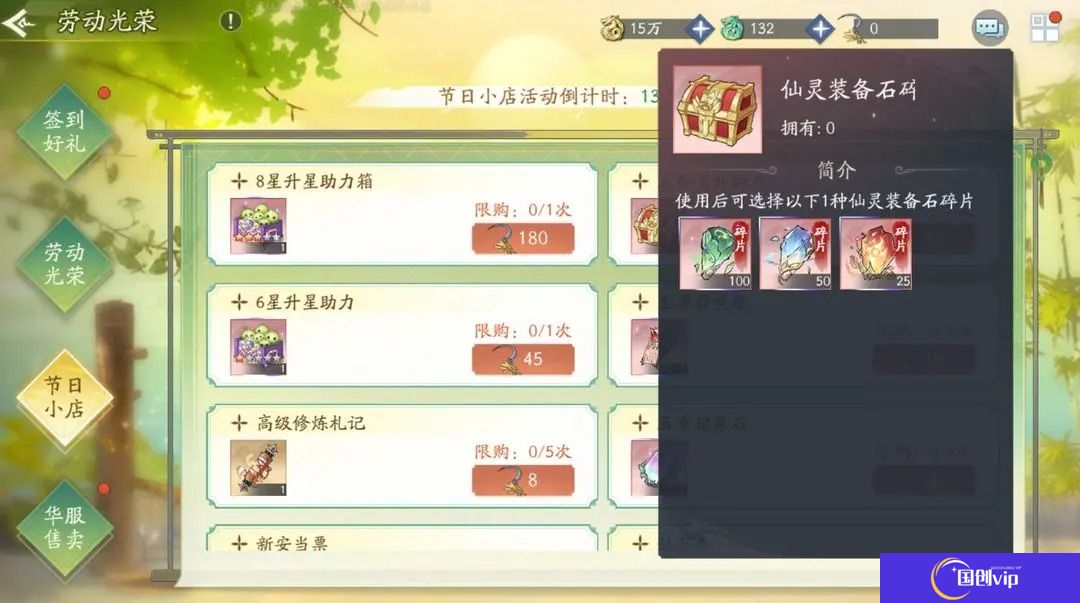Screen dimensions: 1080x603
Task: Open the chat bubble icon
Action: point(989,28)
